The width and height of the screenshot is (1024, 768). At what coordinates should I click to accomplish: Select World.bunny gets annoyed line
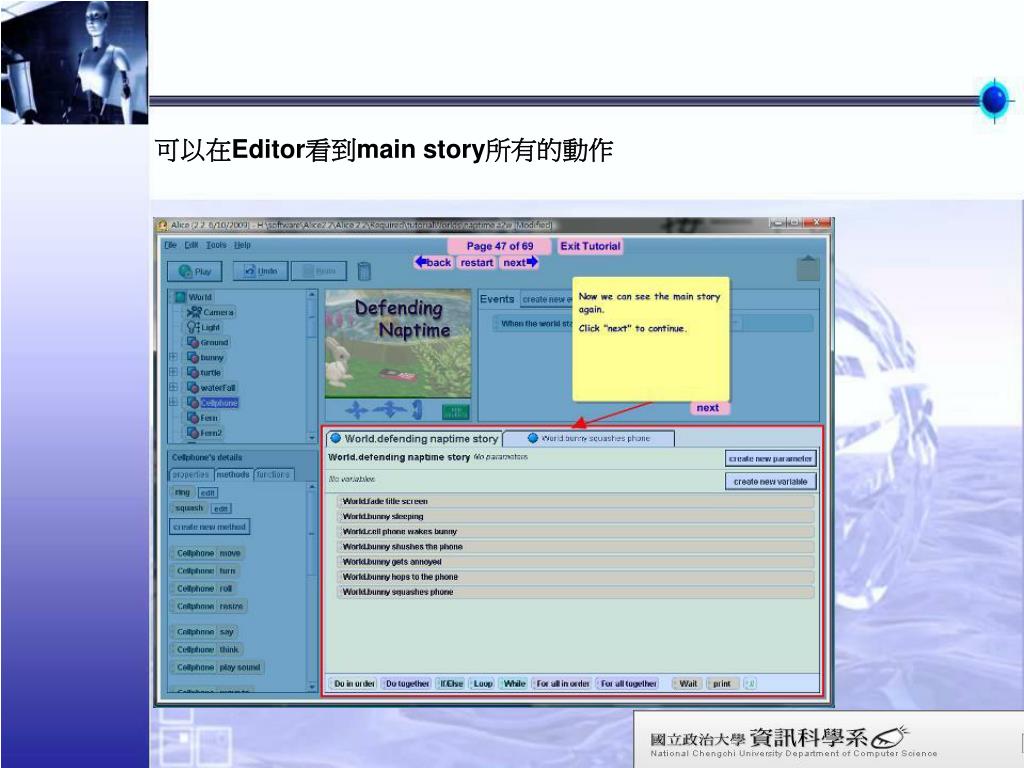click(575, 562)
